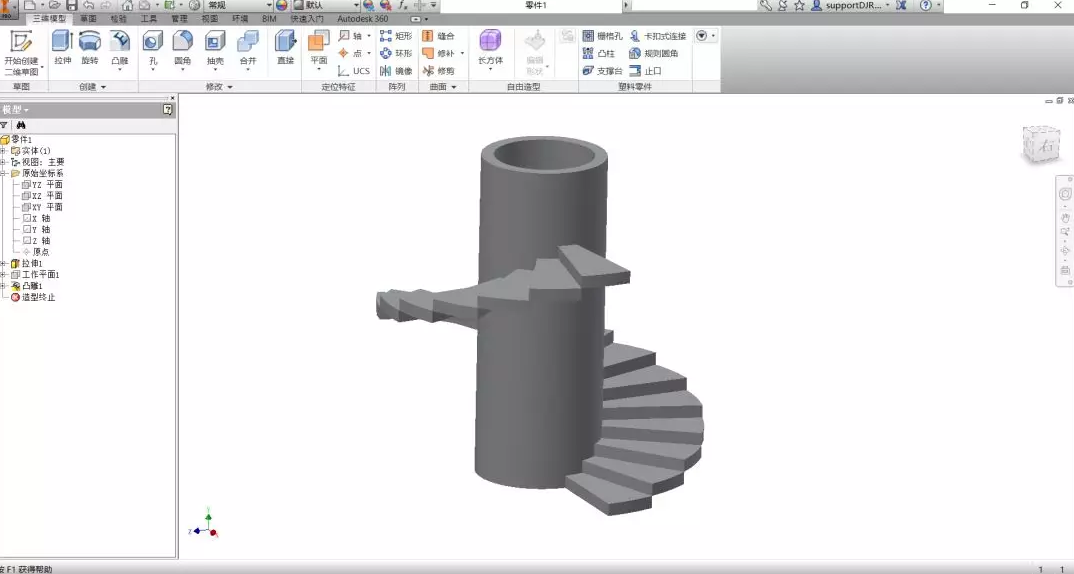
Task: Select 原点 in the browser tree
Action: 36,252
